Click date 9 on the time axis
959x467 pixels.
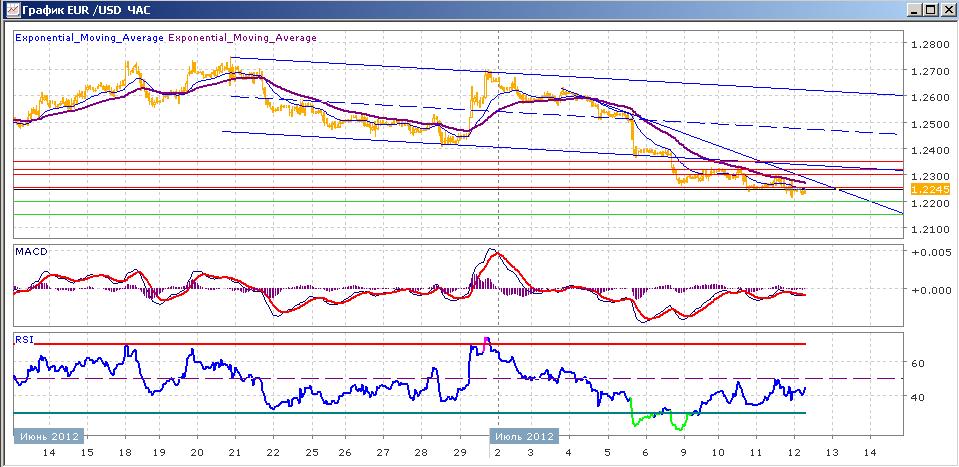click(x=683, y=453)
